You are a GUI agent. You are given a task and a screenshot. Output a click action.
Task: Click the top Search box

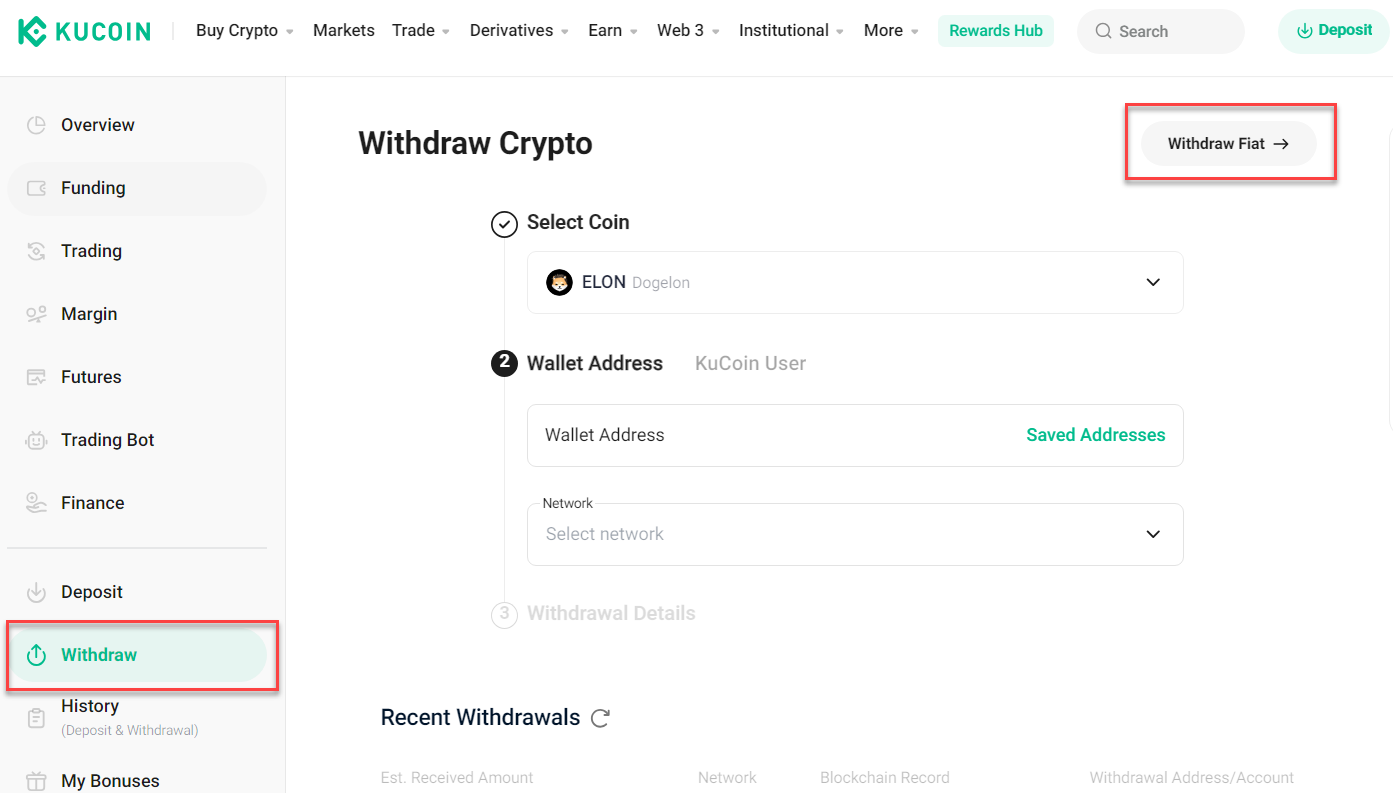point(1161,31)
